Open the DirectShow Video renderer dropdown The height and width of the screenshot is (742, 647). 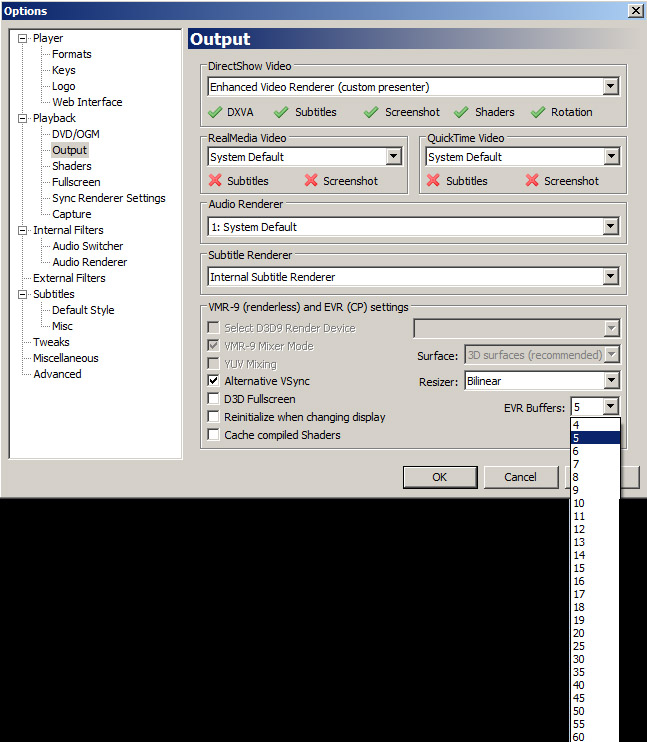coord(611,87)
